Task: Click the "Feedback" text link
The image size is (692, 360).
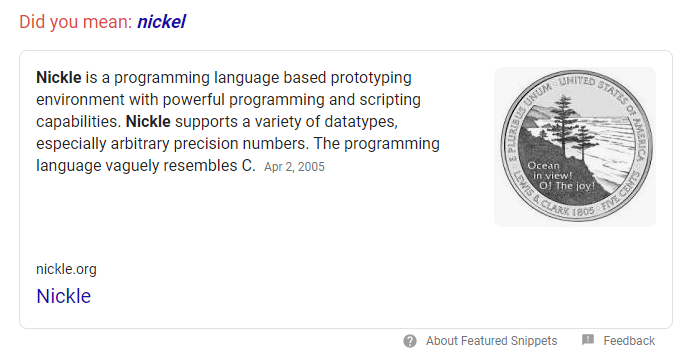Action: pos(629,341)
